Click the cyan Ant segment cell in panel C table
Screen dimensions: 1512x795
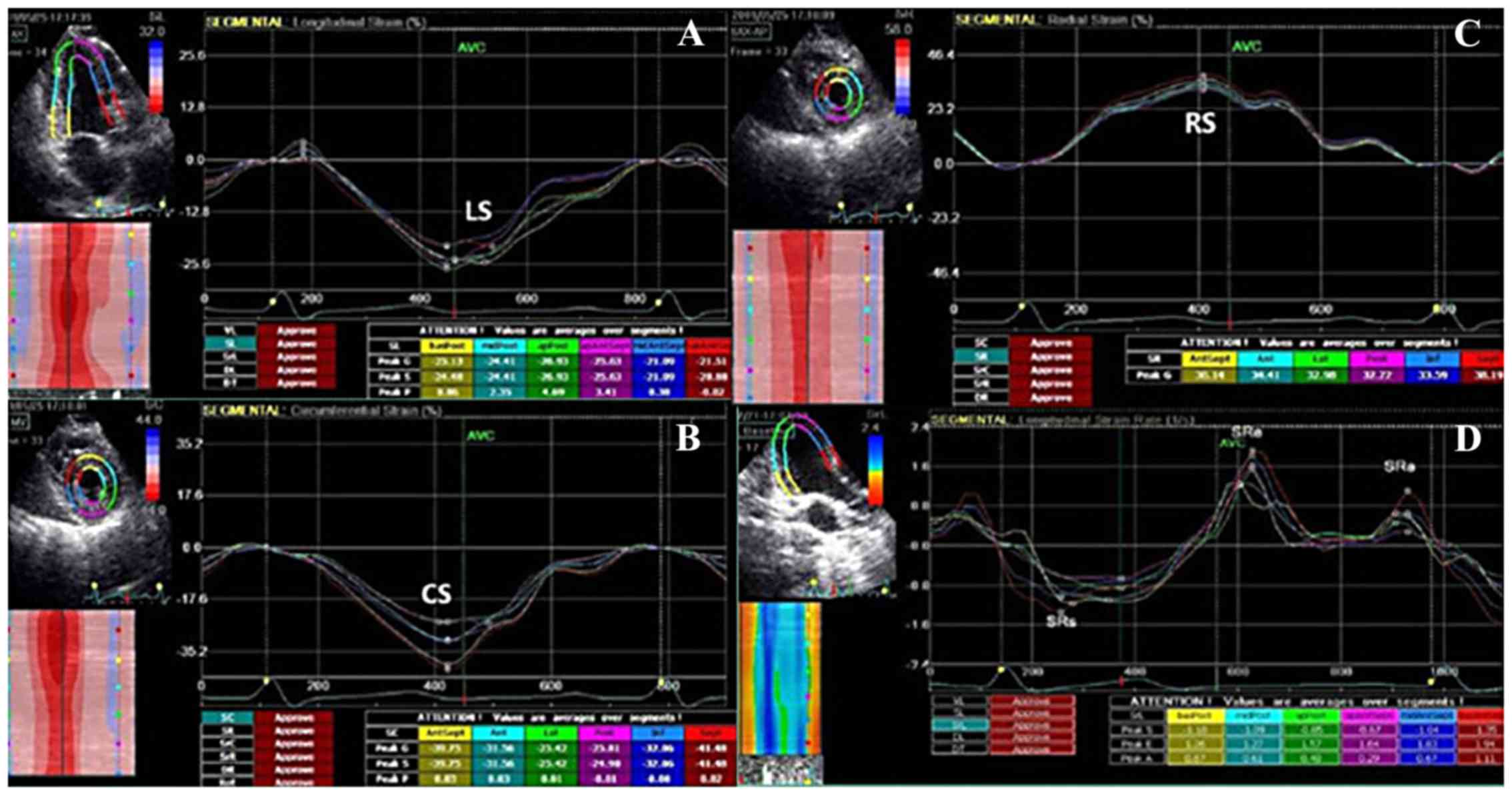pyautogui.click(x=1265, y=359)
